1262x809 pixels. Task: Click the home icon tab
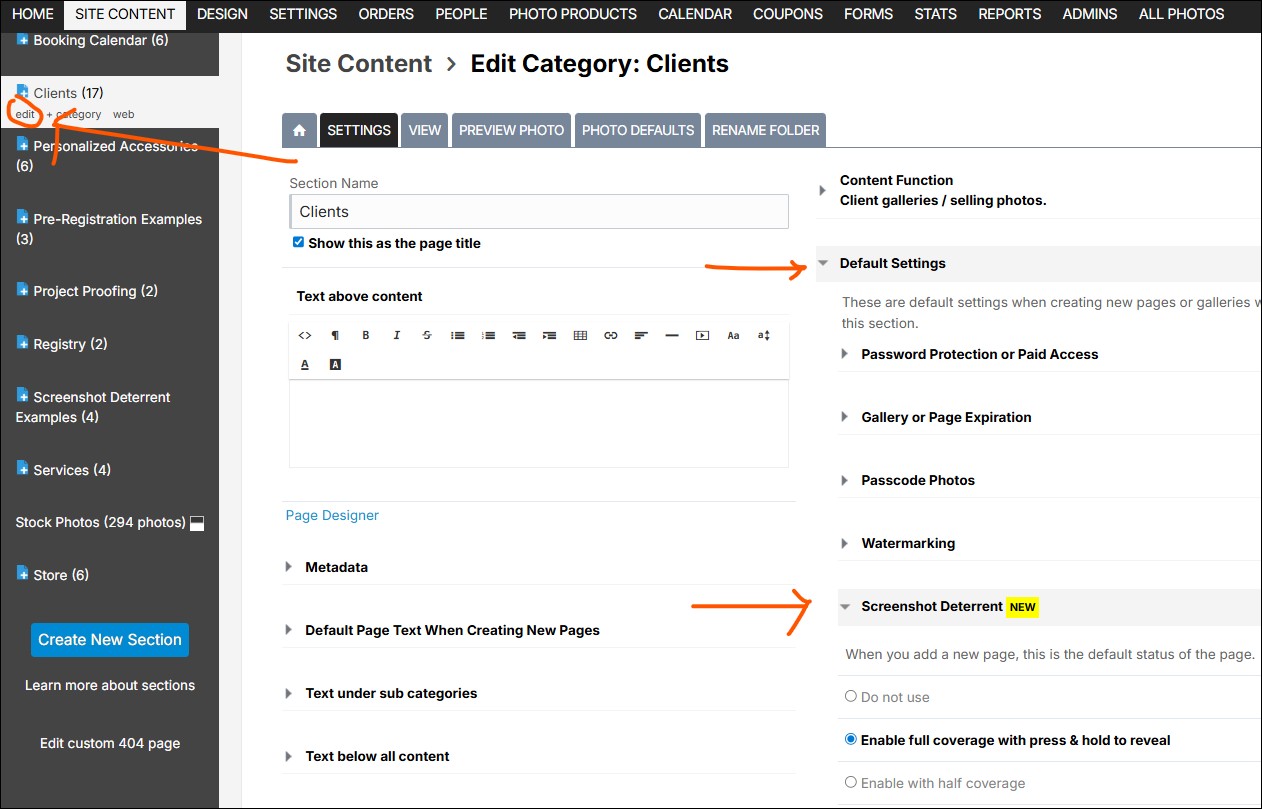click(x=298, y=131)
